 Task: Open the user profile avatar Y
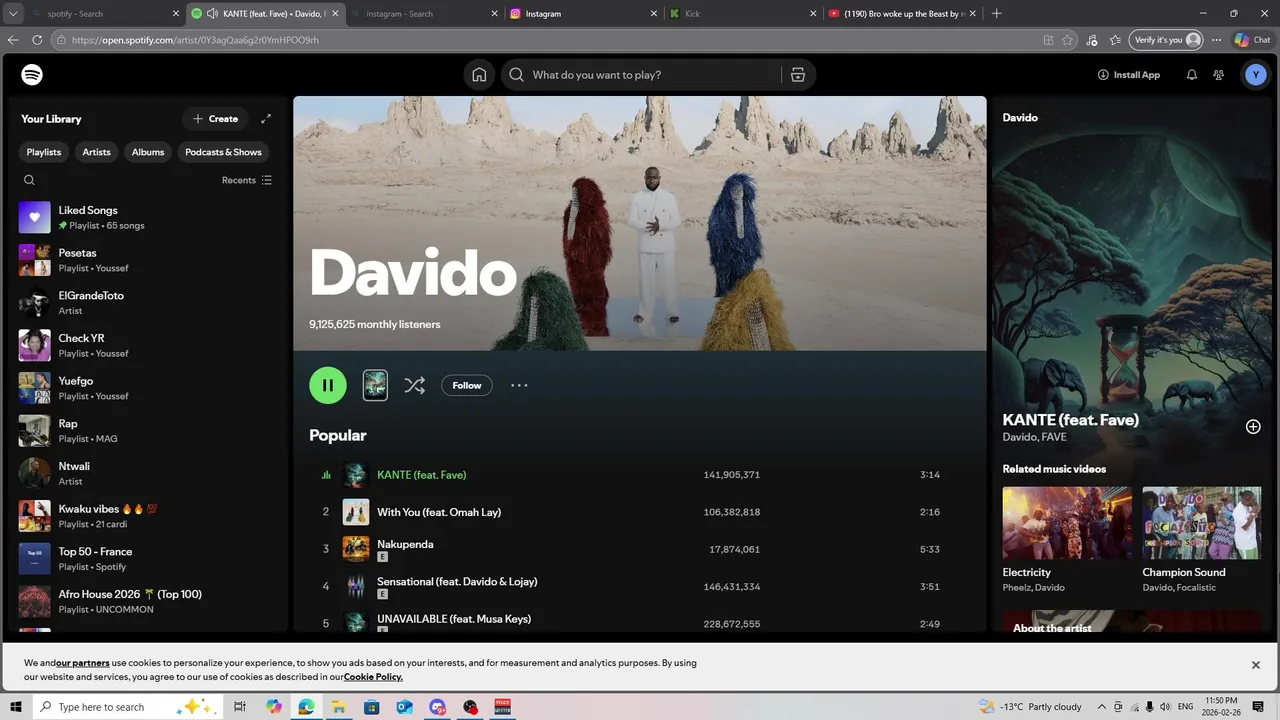pos(1256,75)
